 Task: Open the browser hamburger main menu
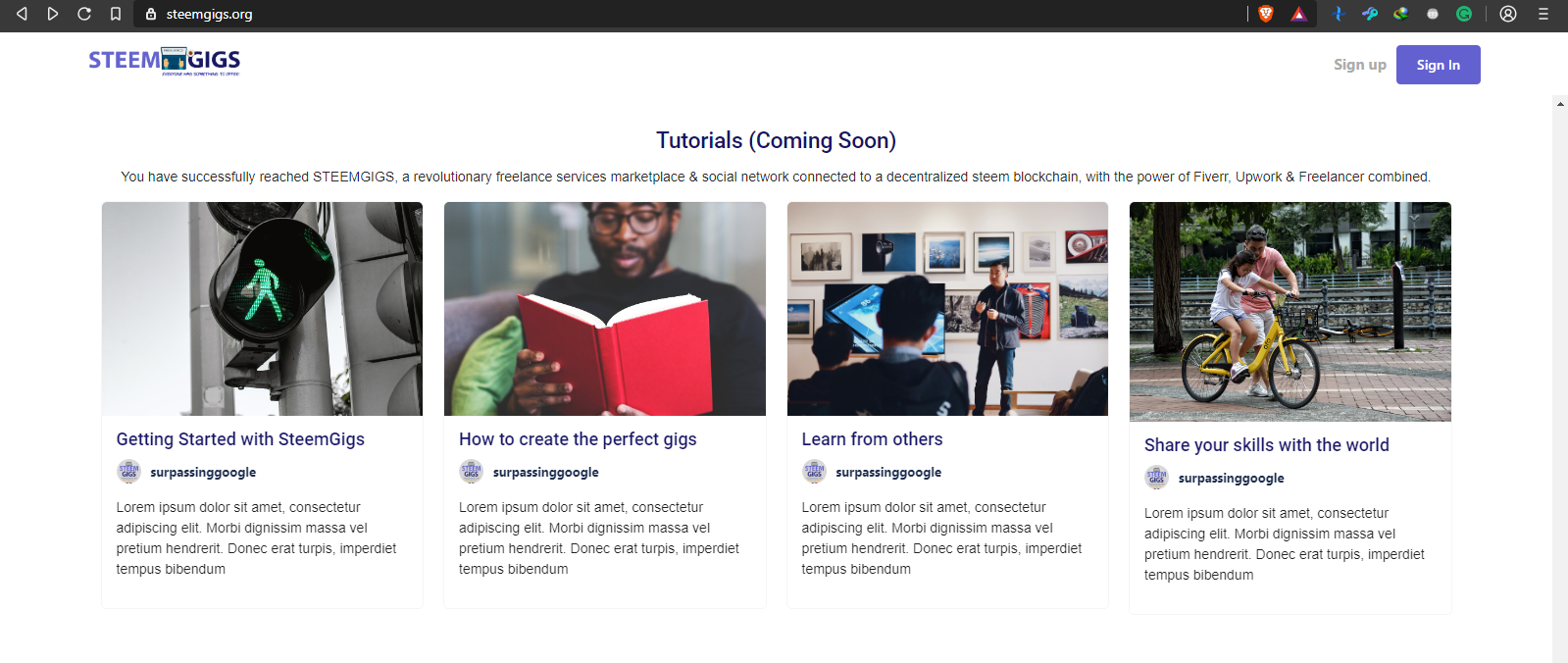[x=1543, y=14]
